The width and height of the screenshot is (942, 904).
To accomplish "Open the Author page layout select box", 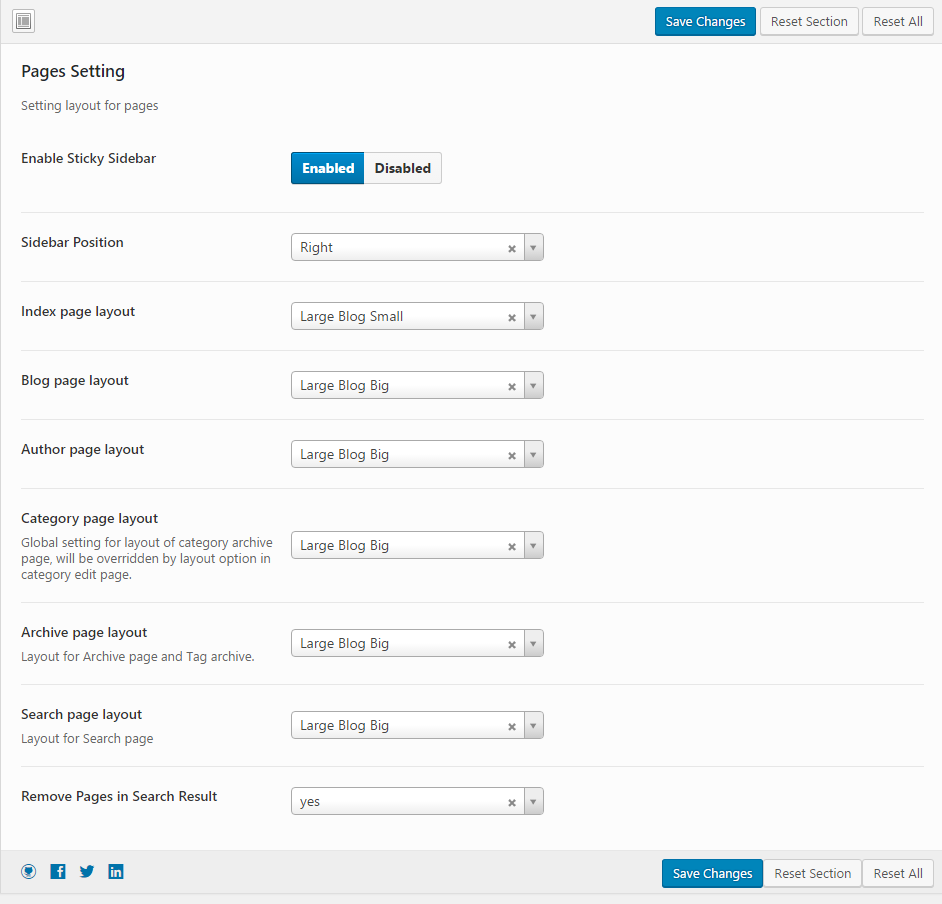I will (x=400, y=455).
